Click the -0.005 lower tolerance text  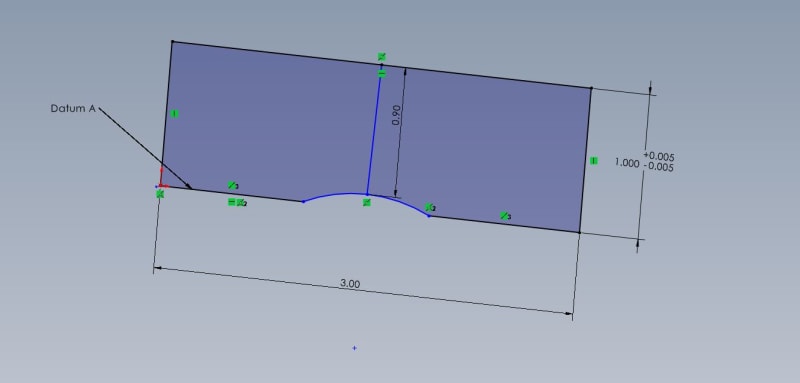click(x=658, y=166)
